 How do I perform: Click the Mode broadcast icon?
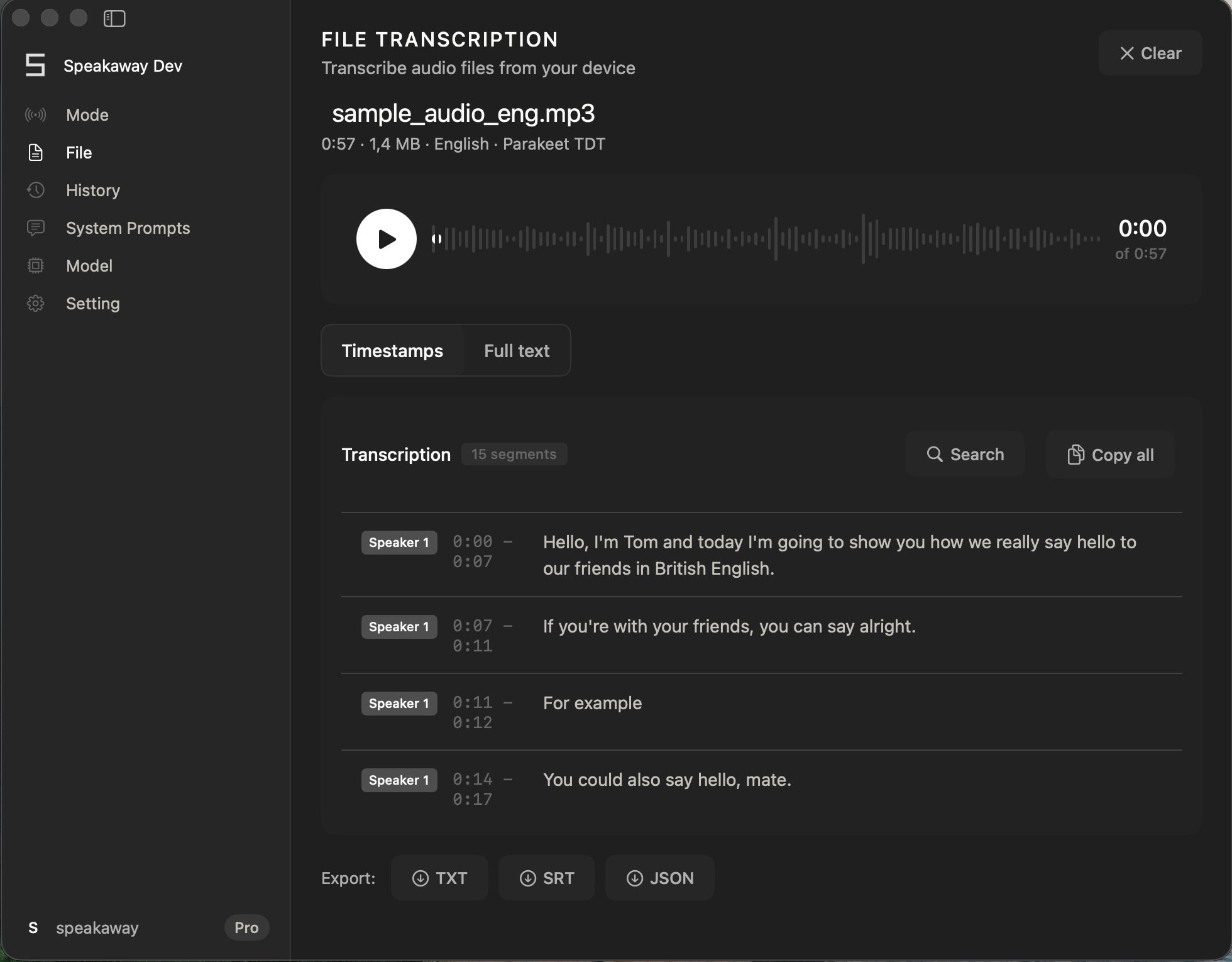tap(36, 115)
